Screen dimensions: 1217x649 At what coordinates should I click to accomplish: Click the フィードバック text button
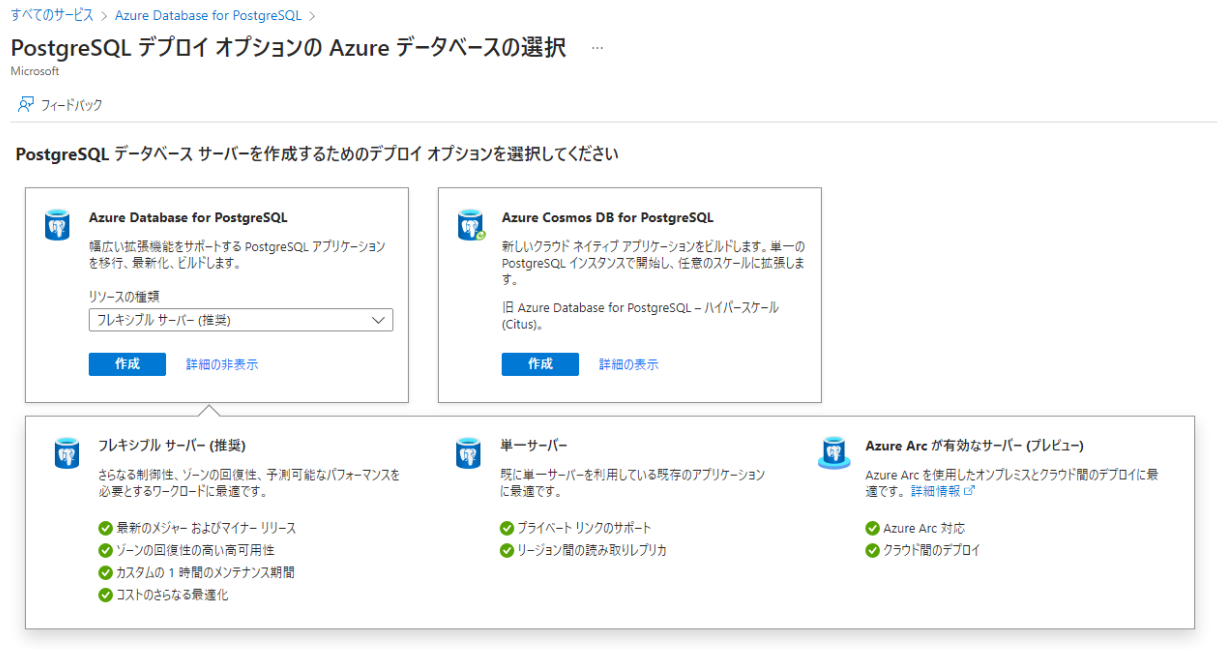click(71, 105)
